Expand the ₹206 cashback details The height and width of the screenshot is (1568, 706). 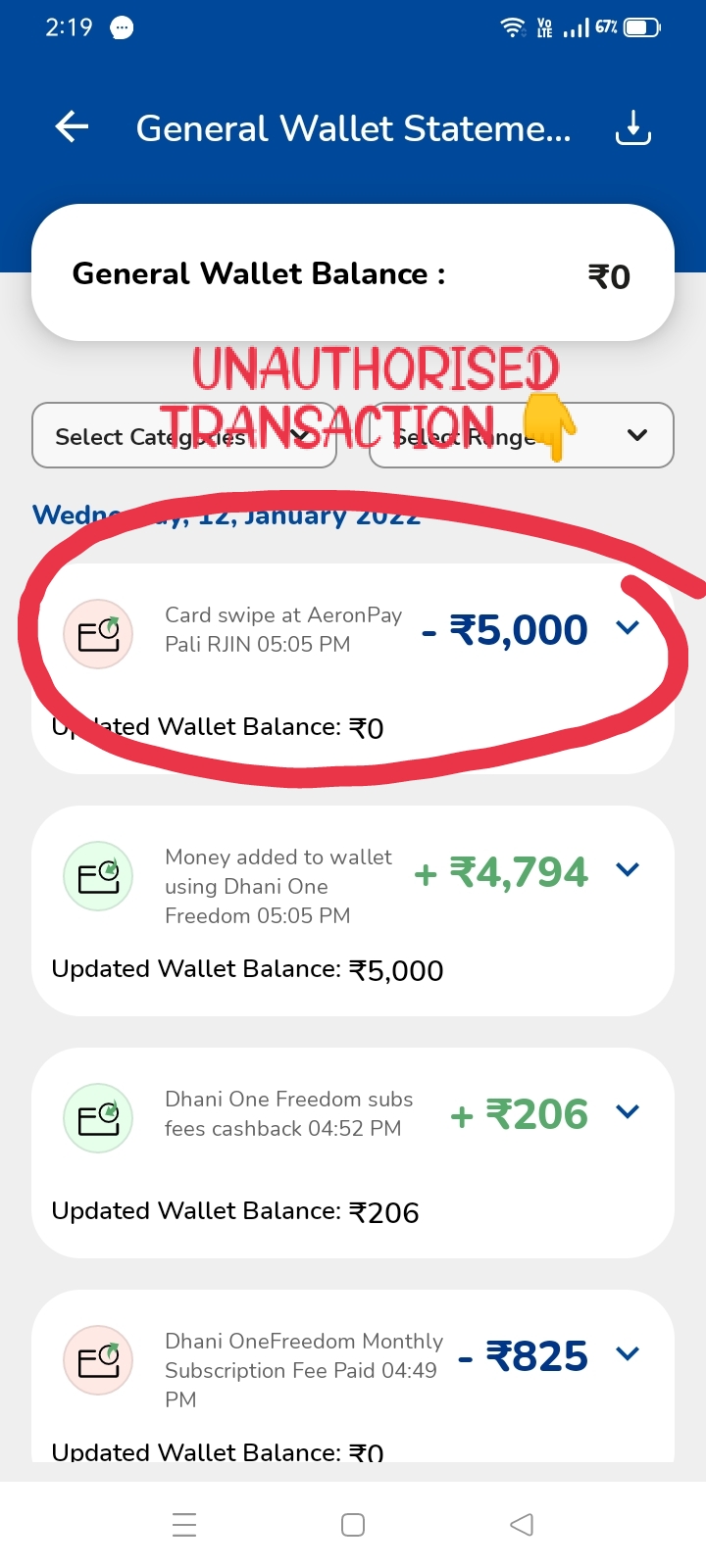tap(628, 1111)
